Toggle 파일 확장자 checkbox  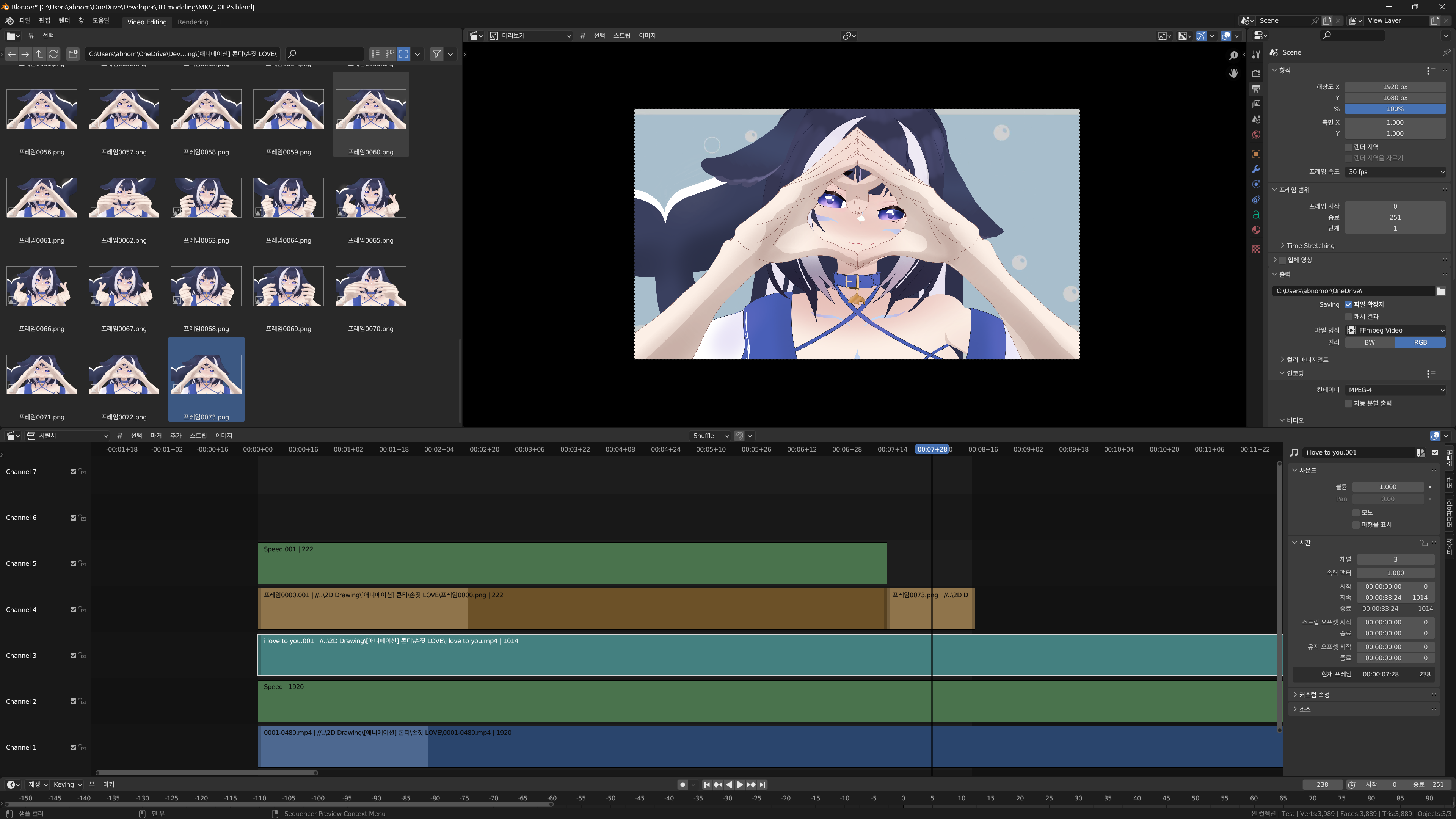[x=1348, y=304]
